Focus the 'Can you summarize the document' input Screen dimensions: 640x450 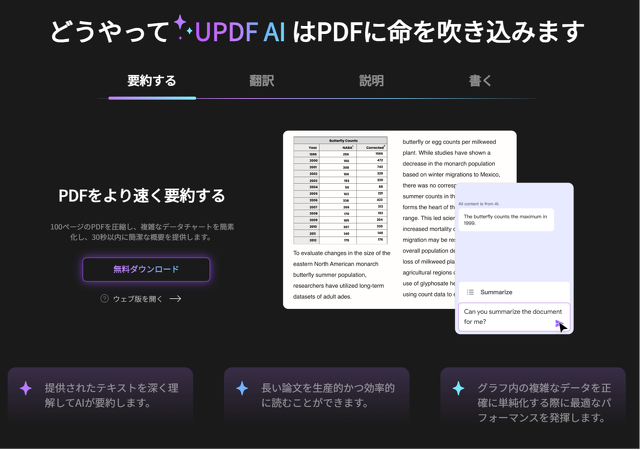click(514, 317)
